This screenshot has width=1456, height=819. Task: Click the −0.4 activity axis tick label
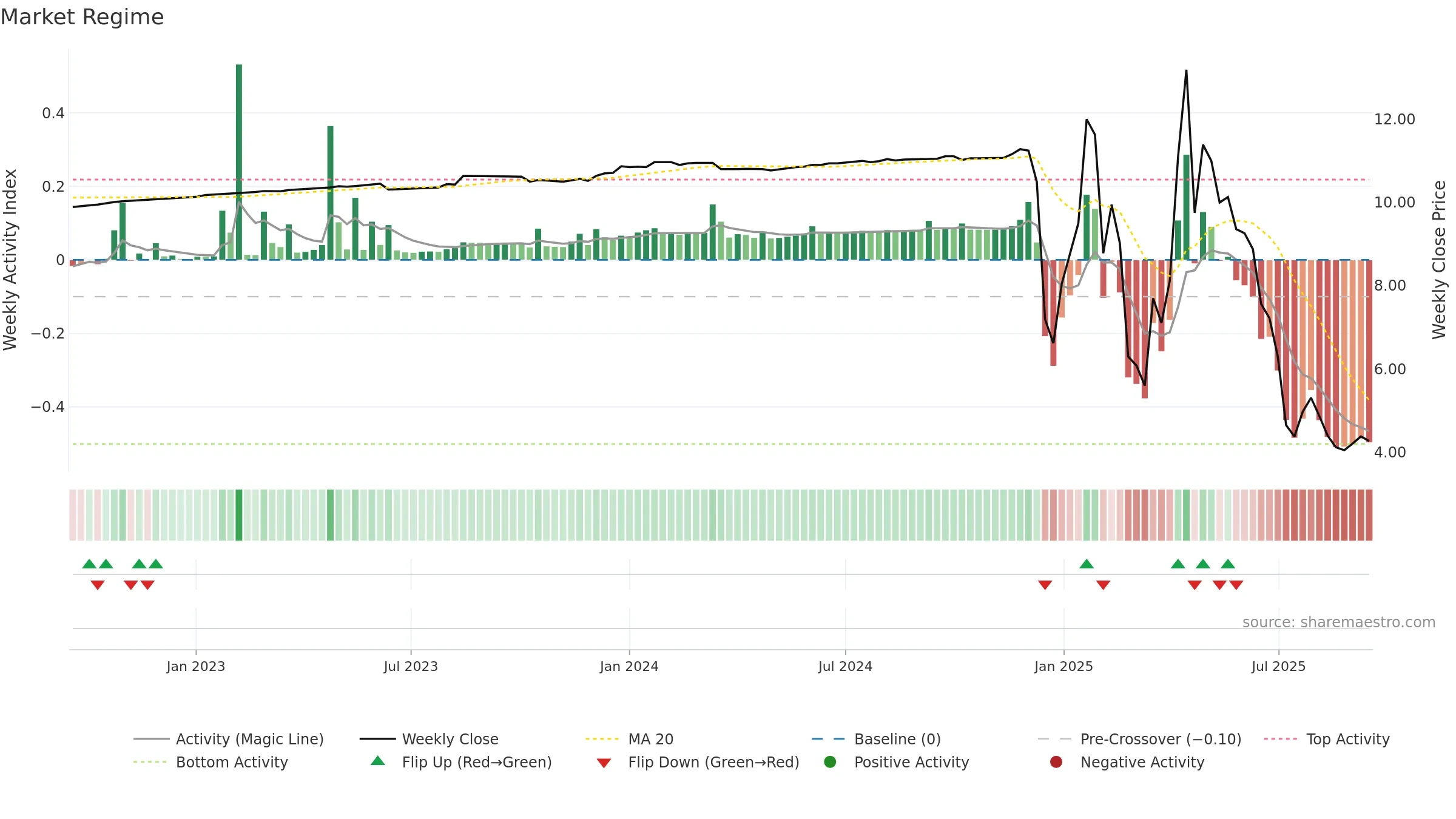pyautogui.click(x=48, y=407)
